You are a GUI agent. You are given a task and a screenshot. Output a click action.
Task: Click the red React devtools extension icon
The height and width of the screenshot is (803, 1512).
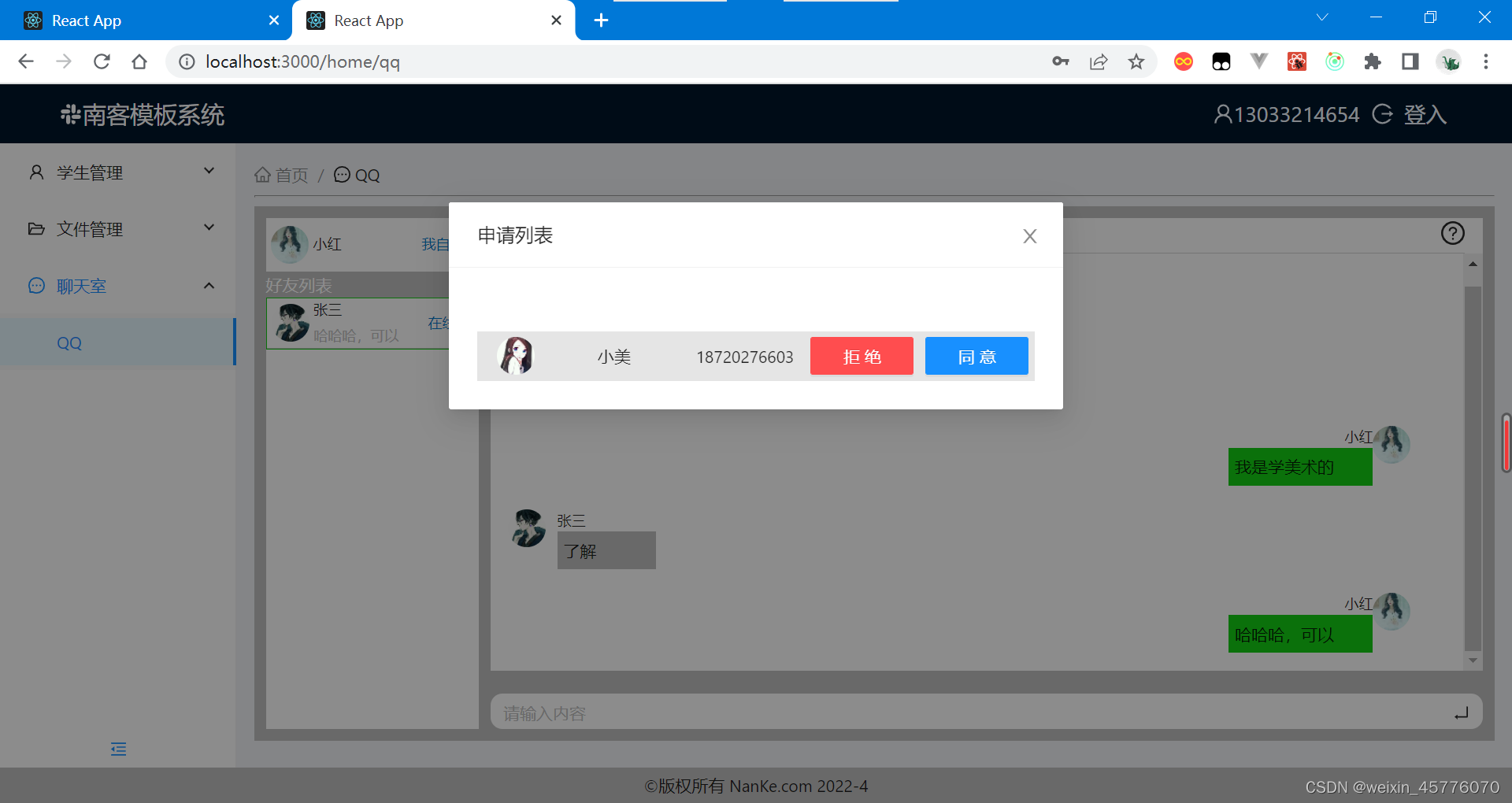[x=1297, y=61]
